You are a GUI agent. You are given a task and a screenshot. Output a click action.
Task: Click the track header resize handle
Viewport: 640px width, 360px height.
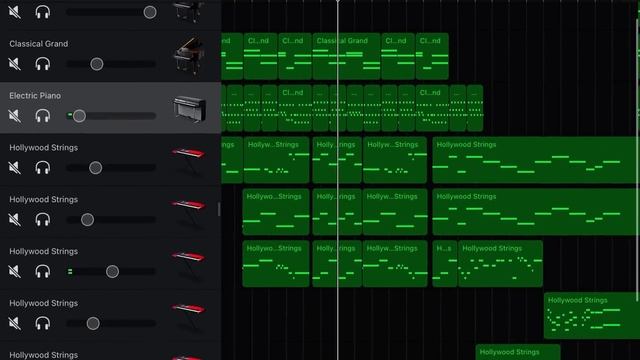point(219,209)
